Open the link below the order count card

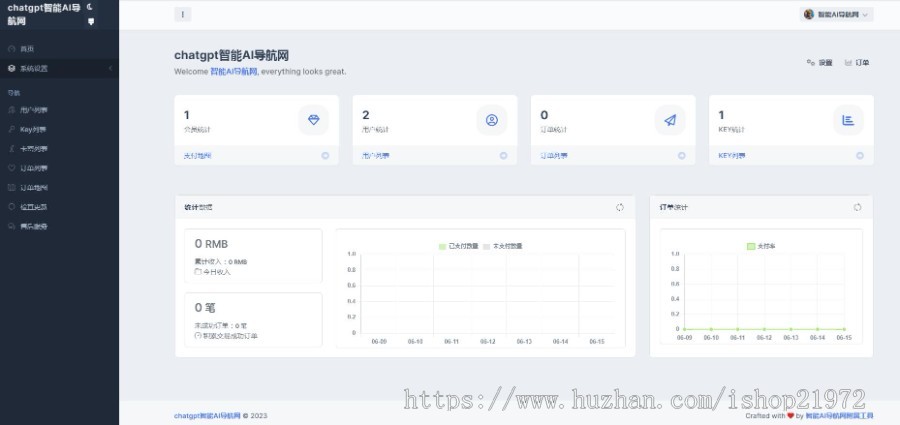[554, 156]
